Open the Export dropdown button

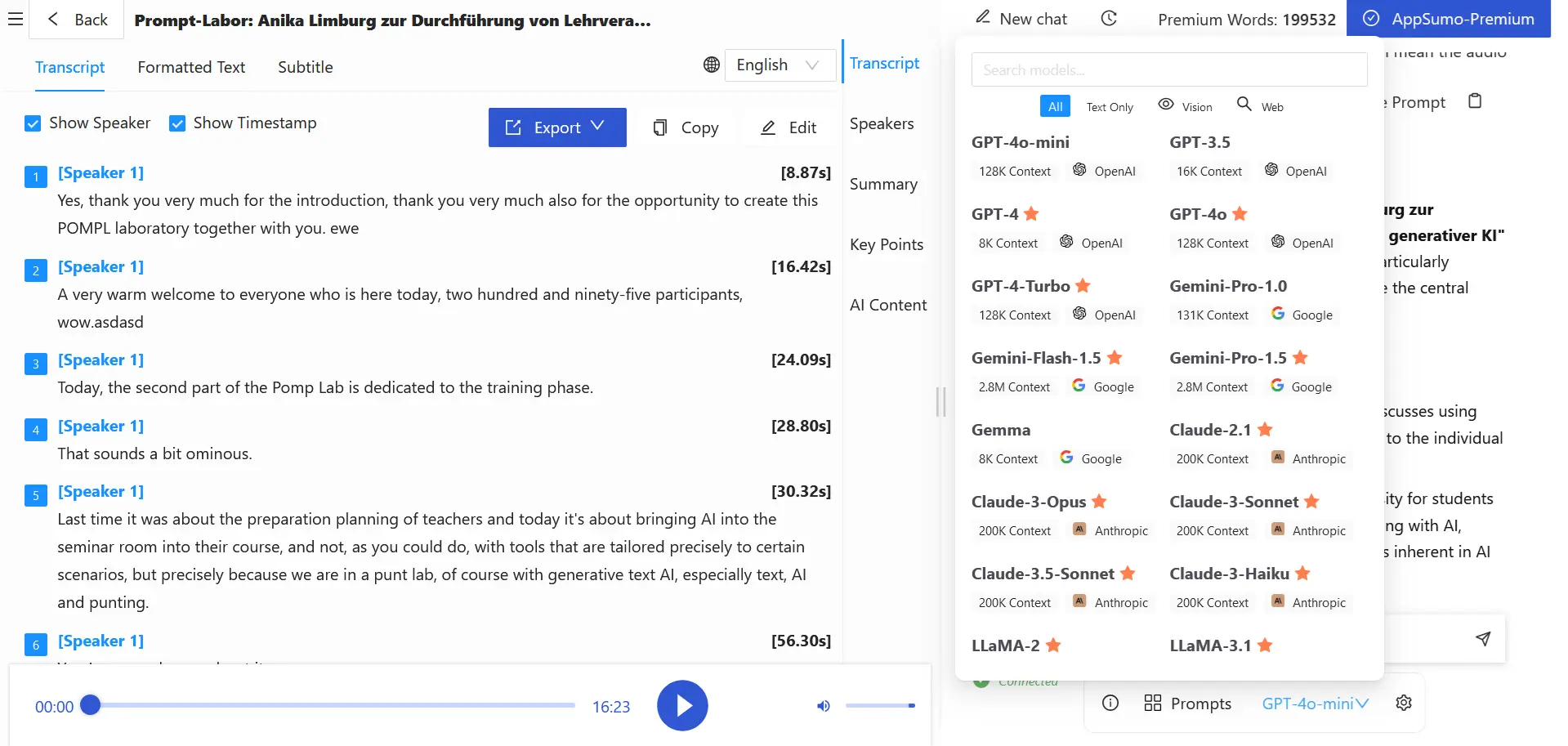[557, 127]
